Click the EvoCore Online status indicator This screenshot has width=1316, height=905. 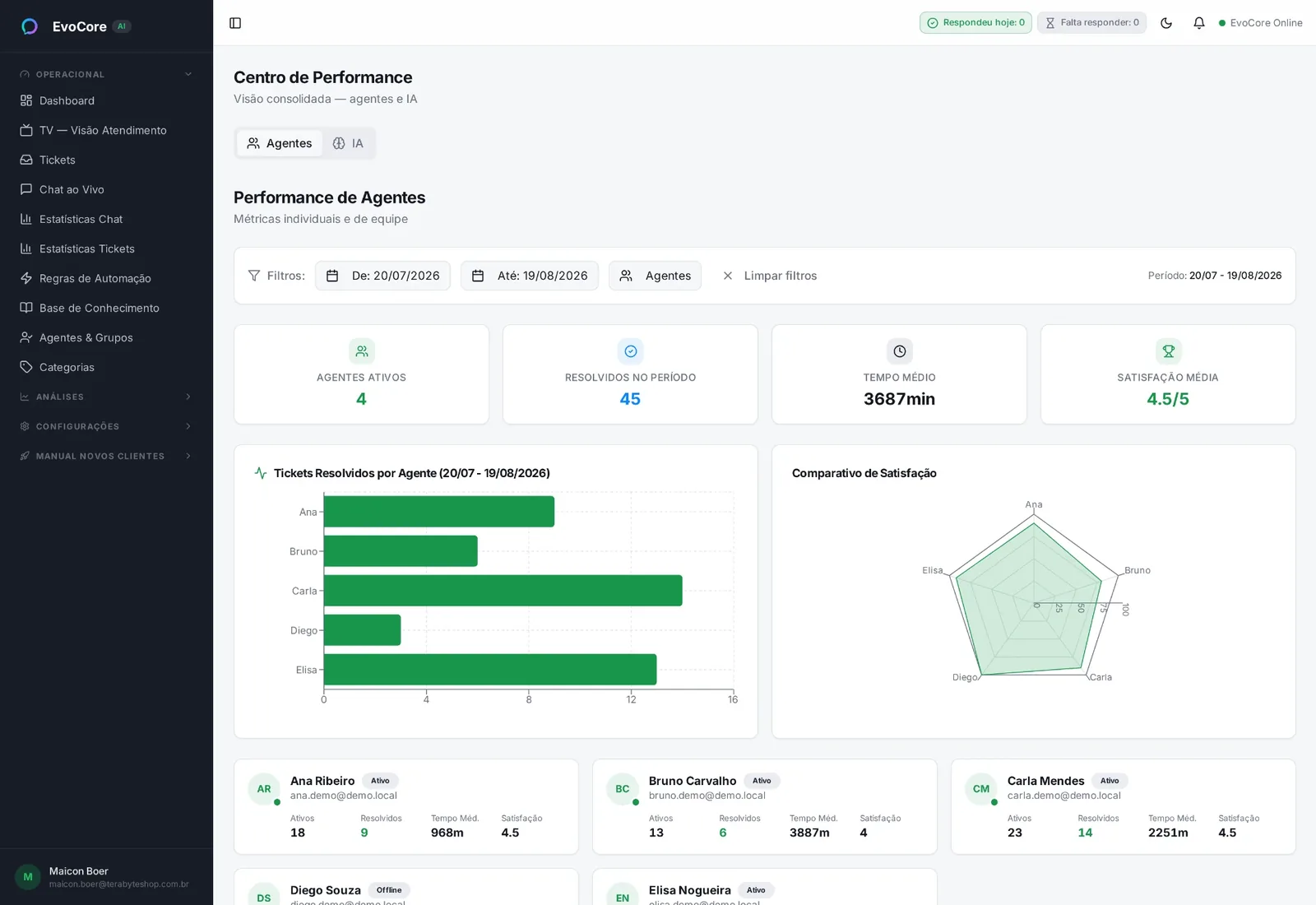pyautogui.click(x=1260, y=23)
